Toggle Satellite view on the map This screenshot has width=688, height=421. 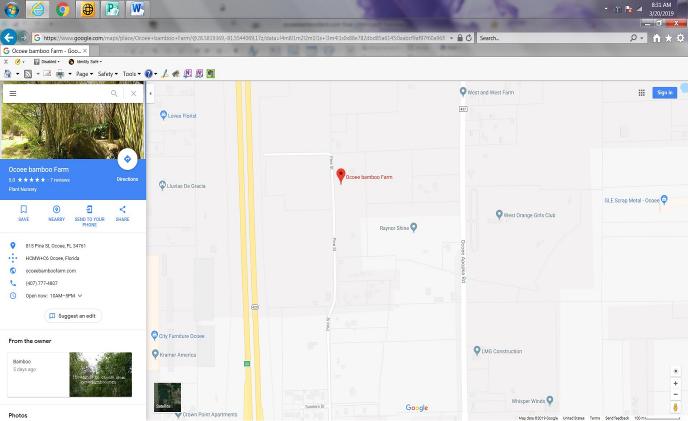(167, 397)
